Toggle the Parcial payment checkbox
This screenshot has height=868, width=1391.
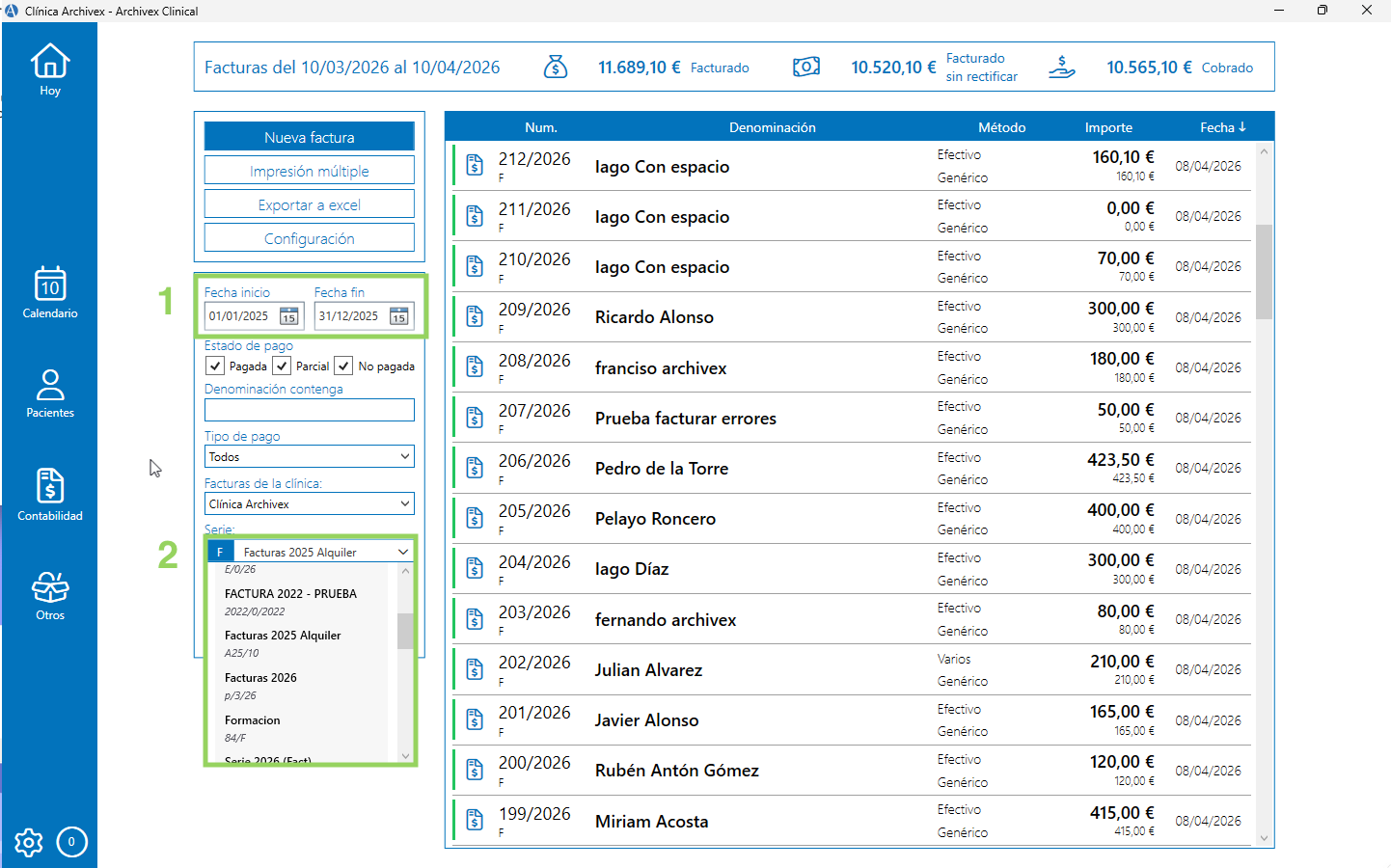pos(282,366)
